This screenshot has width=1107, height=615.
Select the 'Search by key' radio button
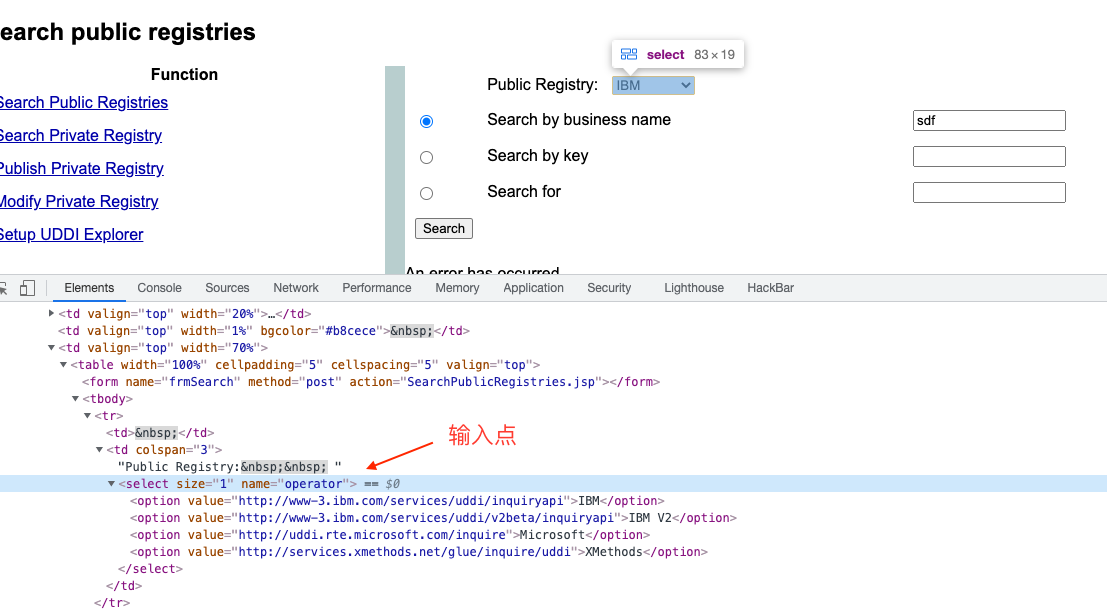(x=427, y=157)
